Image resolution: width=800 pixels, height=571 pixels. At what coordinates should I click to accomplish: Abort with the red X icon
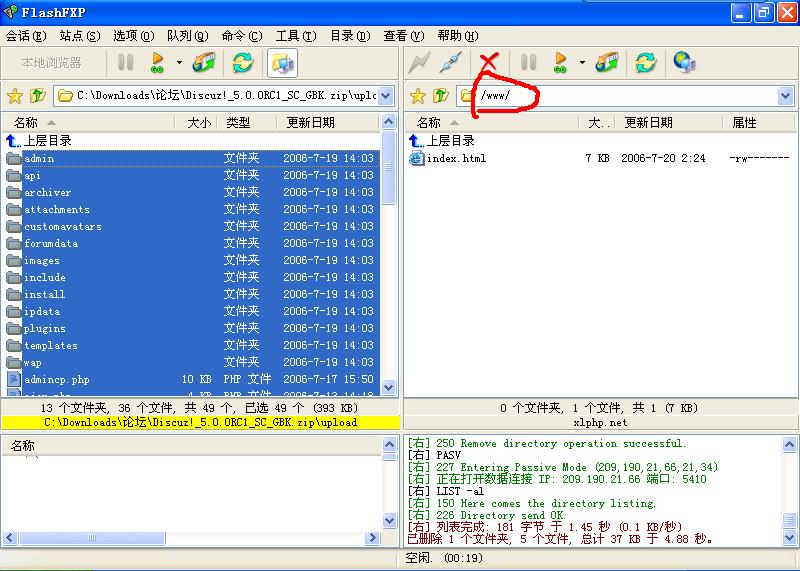[489, 63]
